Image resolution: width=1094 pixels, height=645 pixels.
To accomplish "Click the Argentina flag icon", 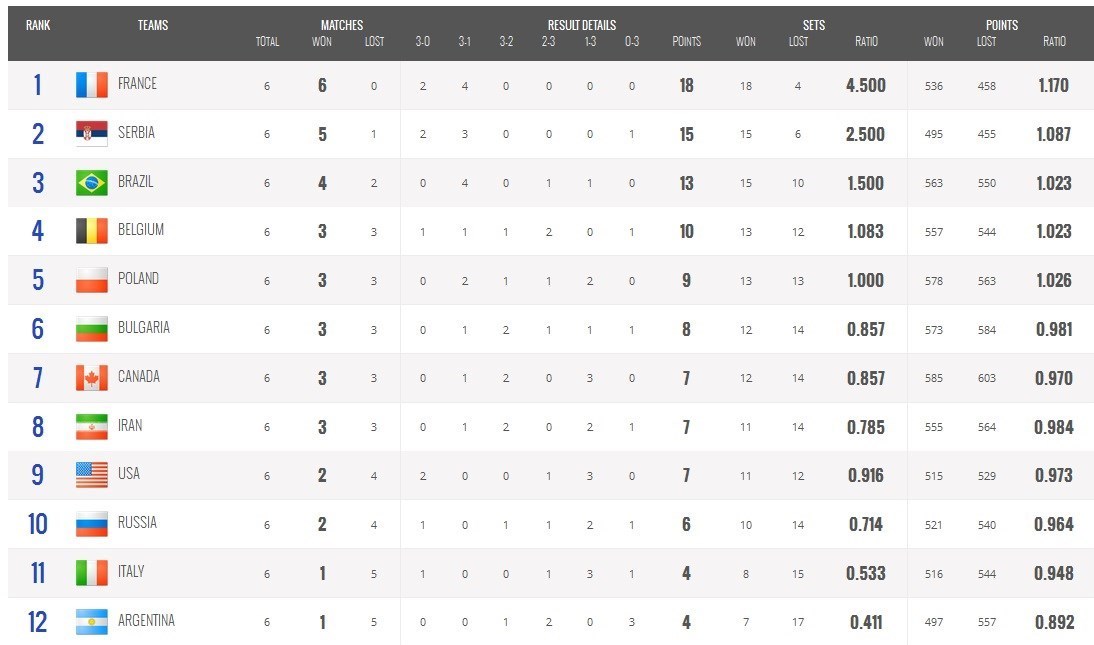I will (x=91, y=622).
